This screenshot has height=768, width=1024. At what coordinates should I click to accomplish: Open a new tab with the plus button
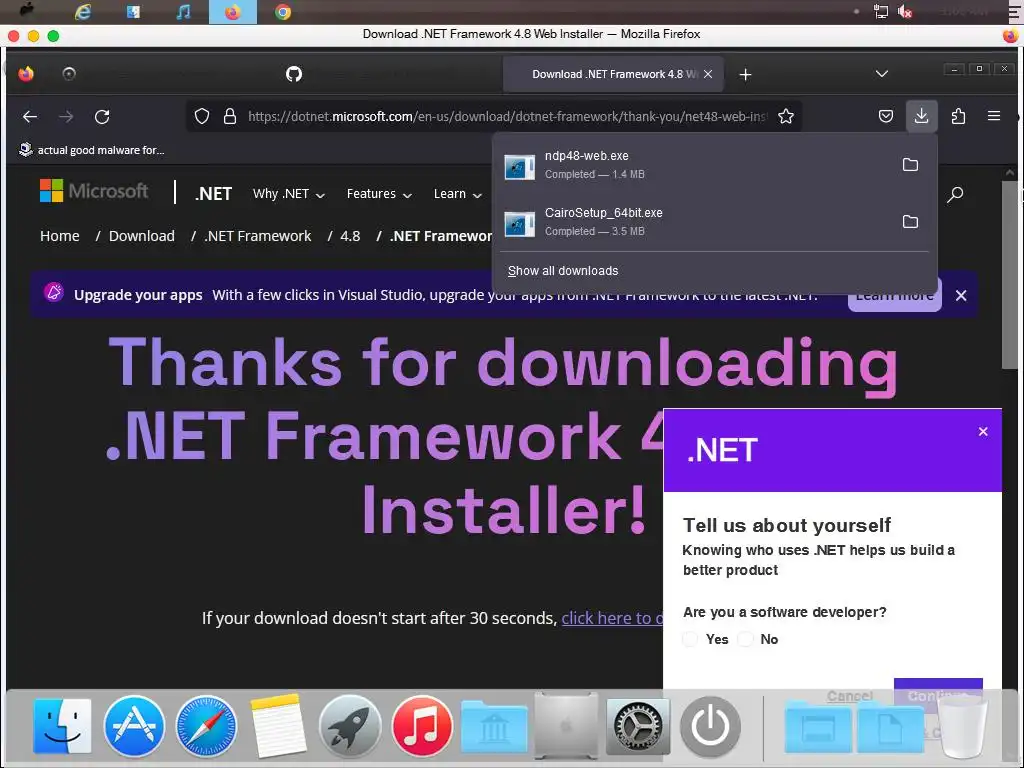tap(745, 74)
